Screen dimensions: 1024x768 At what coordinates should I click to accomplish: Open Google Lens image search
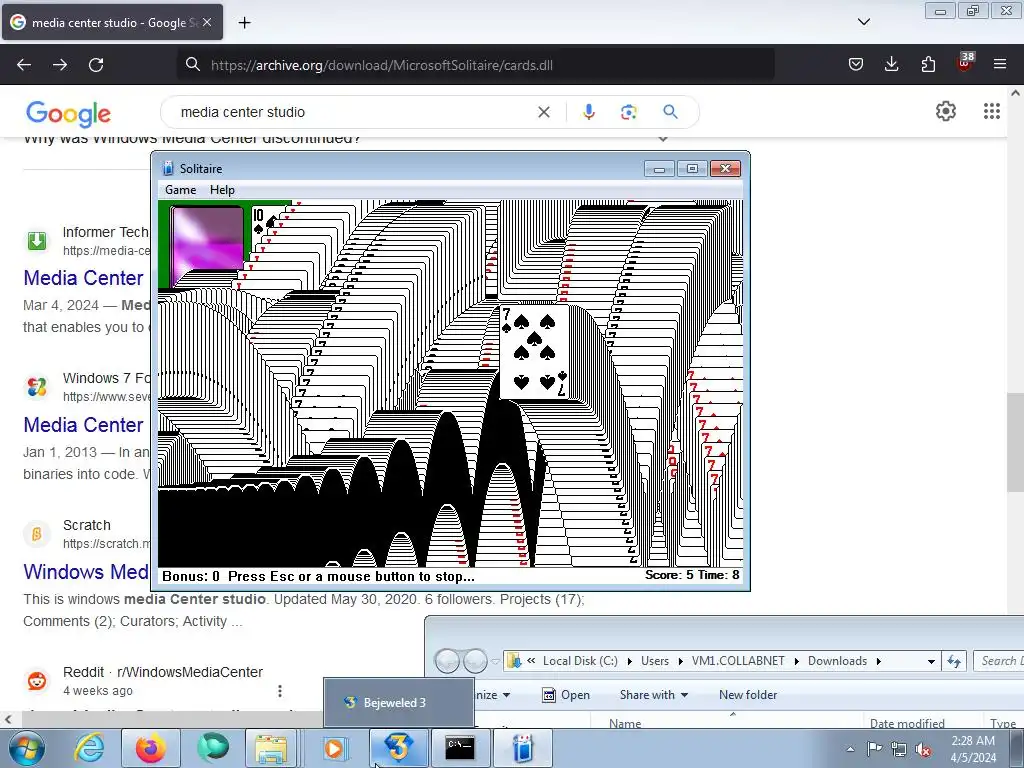[629, 112]
